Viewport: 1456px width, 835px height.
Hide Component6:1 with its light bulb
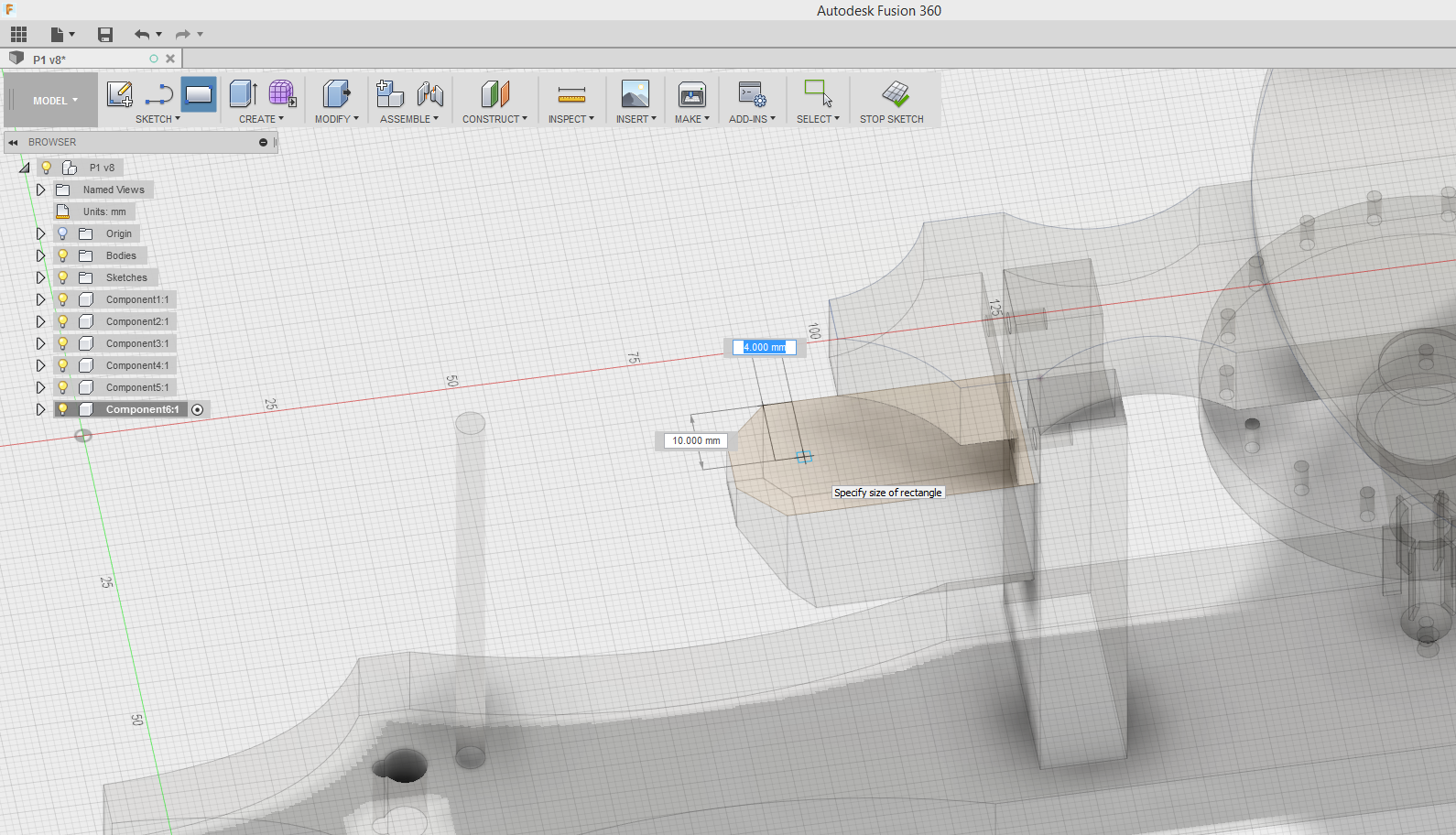click(62, 409)
